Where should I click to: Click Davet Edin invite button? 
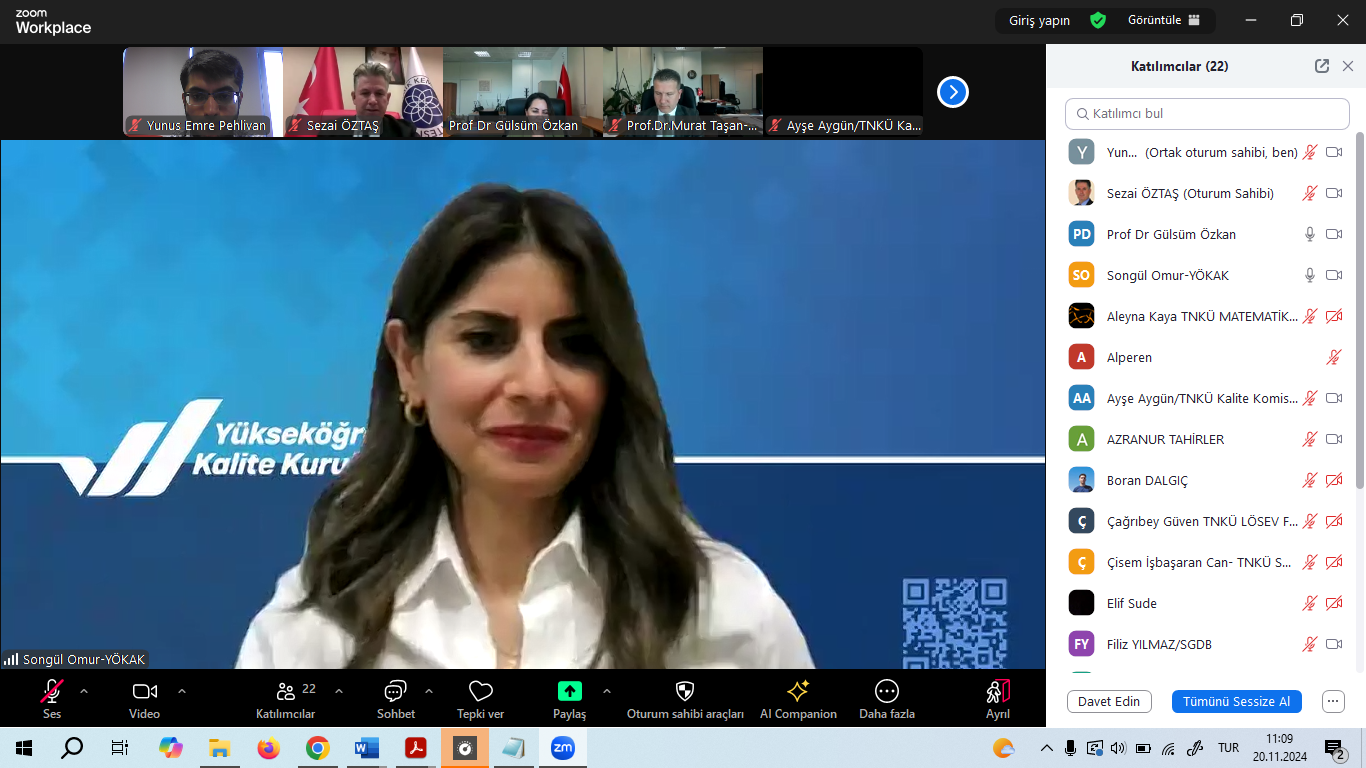(1109, 701)
